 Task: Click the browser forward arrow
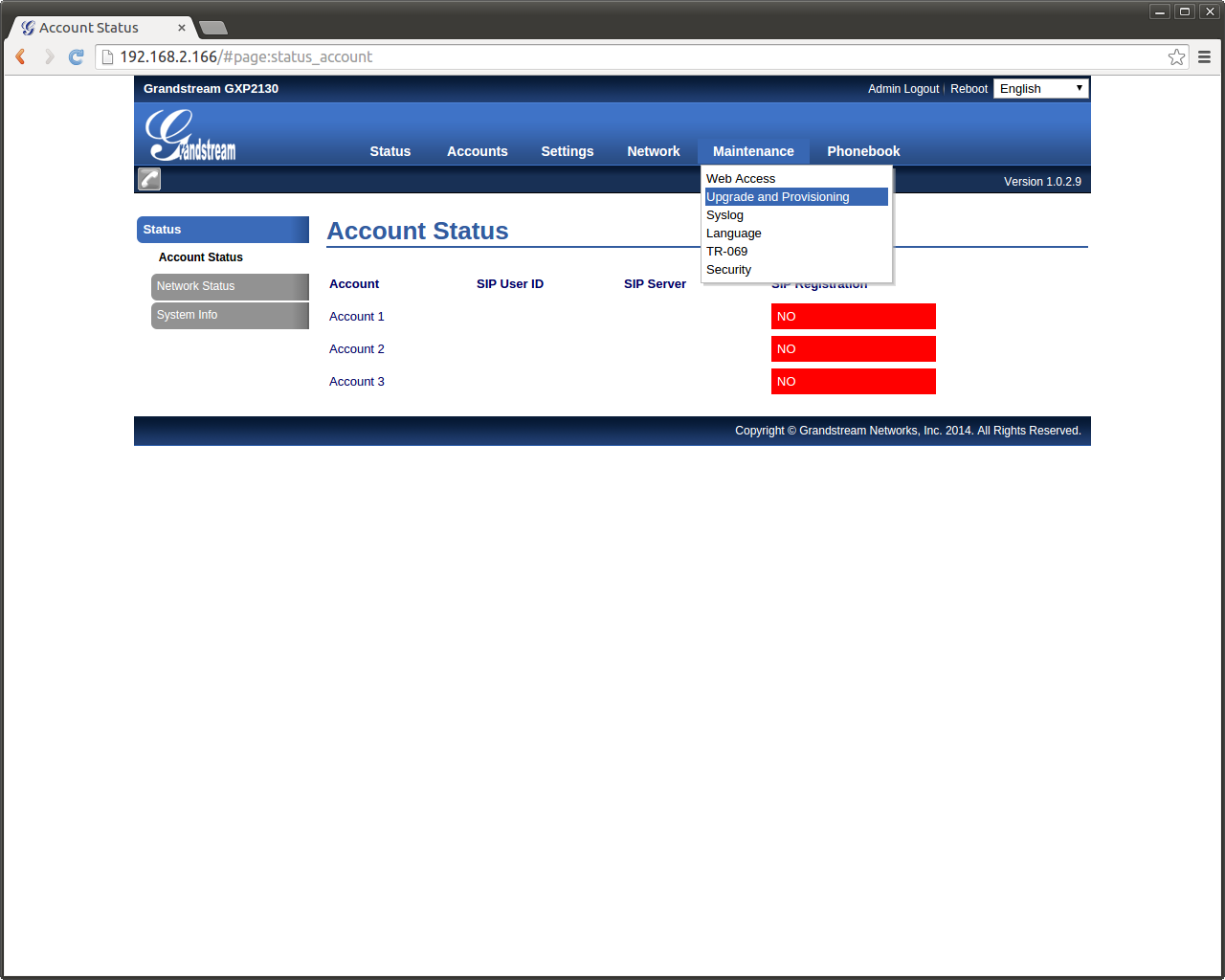[49, 56]
